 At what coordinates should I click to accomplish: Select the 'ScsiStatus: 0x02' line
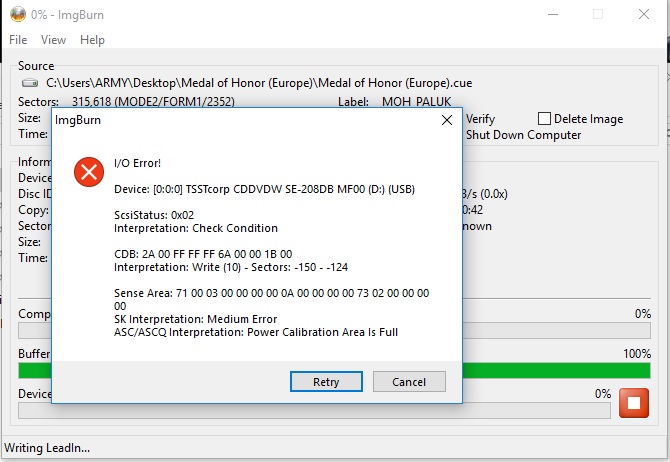coord(154,215)
